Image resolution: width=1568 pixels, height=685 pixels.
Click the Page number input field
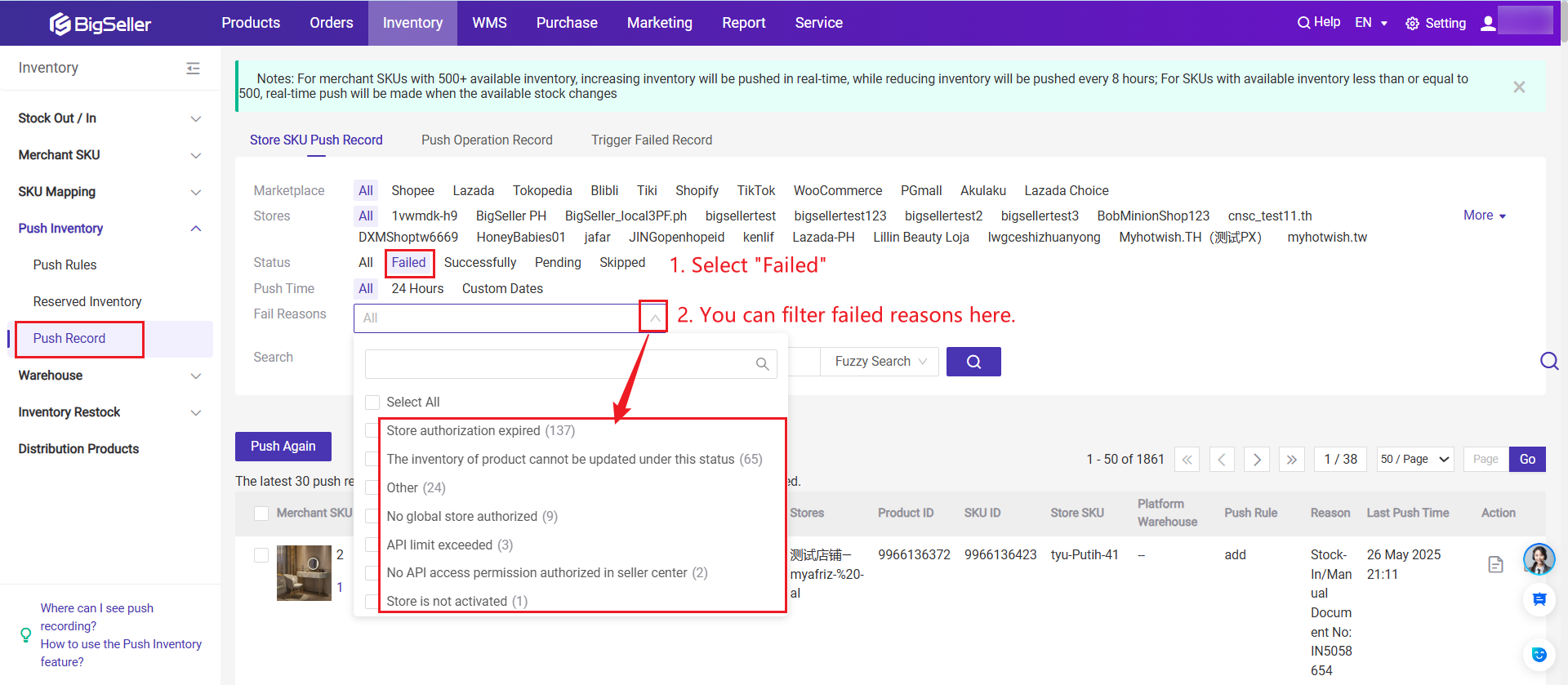(x=1486, y=460)
